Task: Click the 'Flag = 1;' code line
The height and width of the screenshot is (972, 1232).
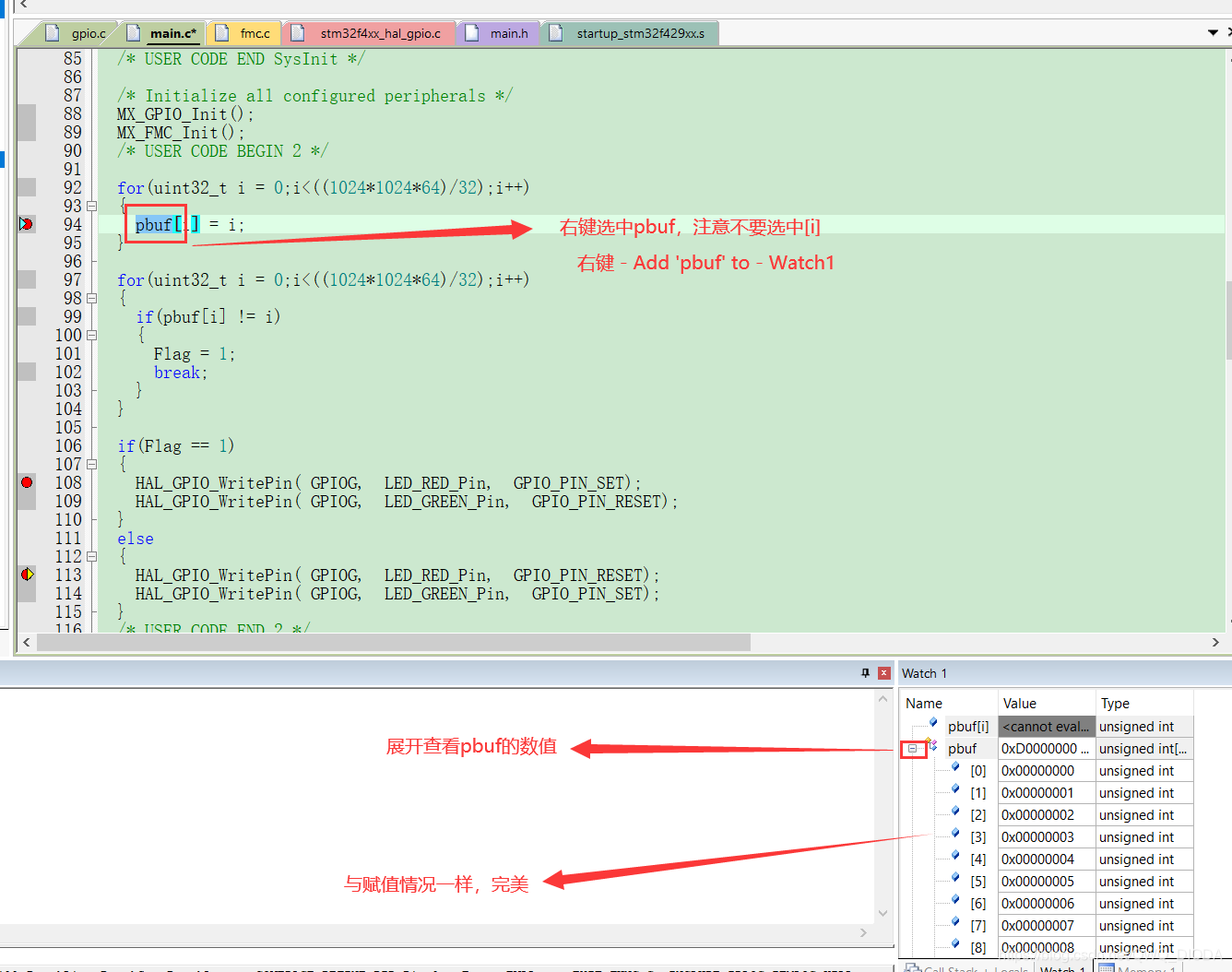Action: click(x=195, y=354)
